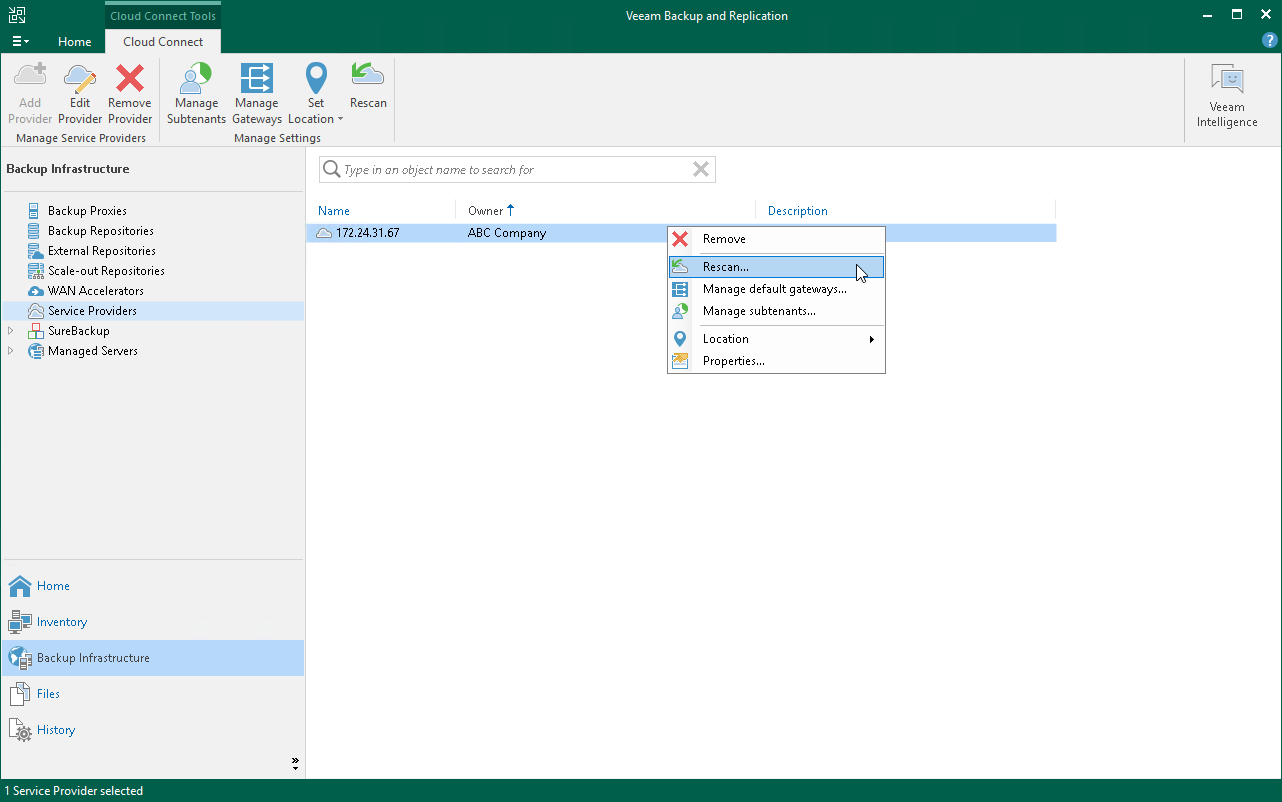Click the magnifier search icon
Viewport: 1282px width, 802px height.
[x=331, y=170]
